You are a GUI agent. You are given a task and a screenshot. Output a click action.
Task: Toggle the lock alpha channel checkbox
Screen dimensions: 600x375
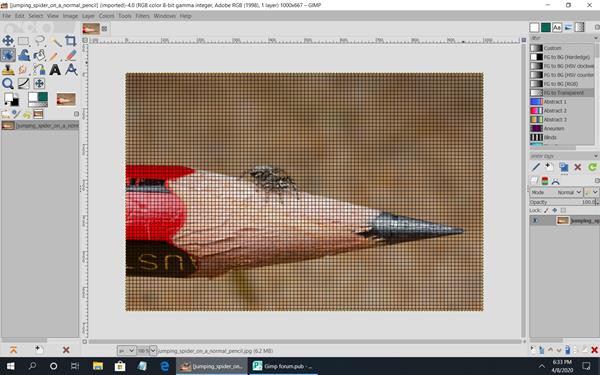(563, 210)
